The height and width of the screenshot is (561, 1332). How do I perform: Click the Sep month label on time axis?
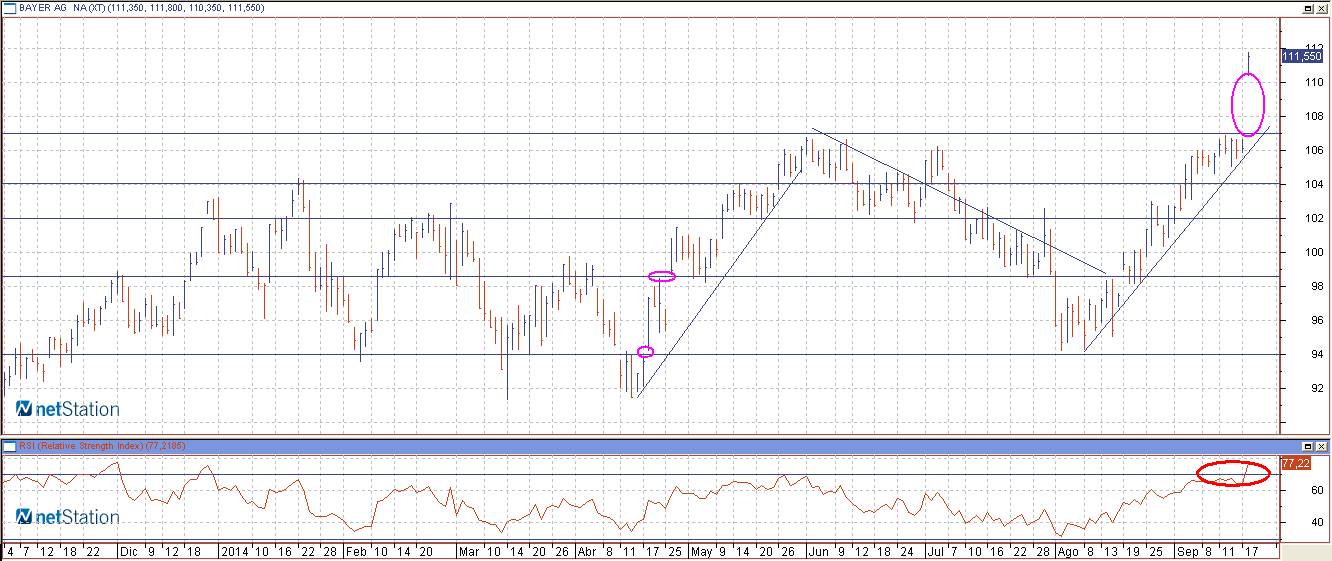1187,551
